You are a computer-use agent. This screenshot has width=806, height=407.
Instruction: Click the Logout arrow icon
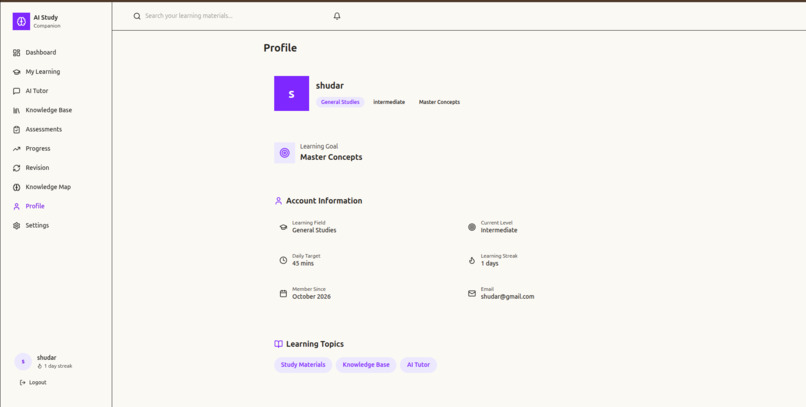[x=22, y=382]
